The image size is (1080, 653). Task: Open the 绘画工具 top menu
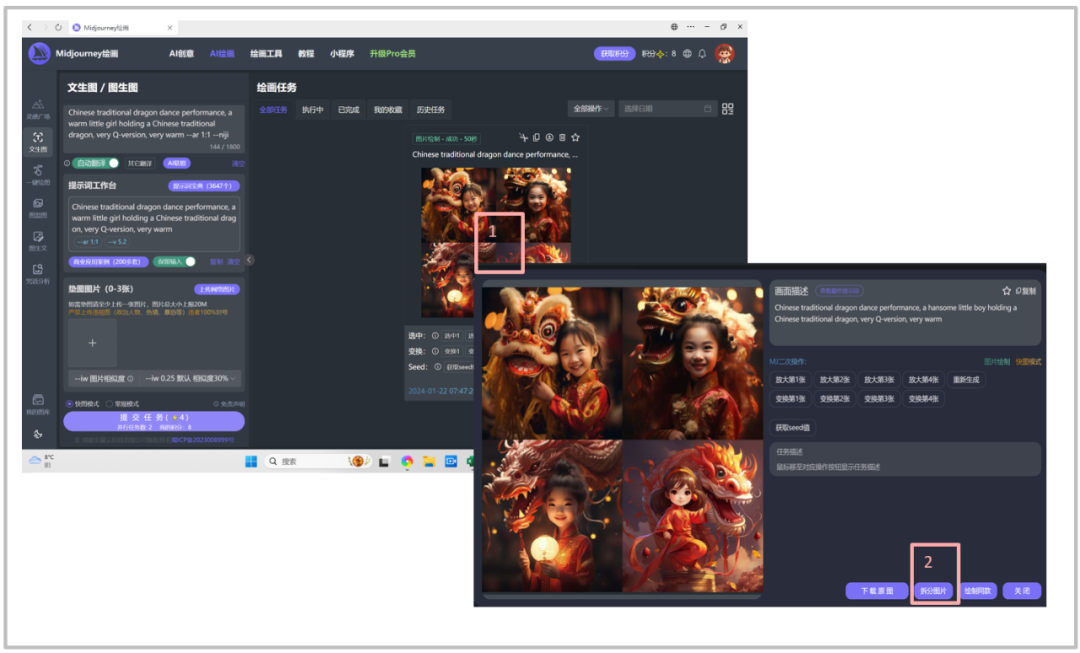(266, 54)
